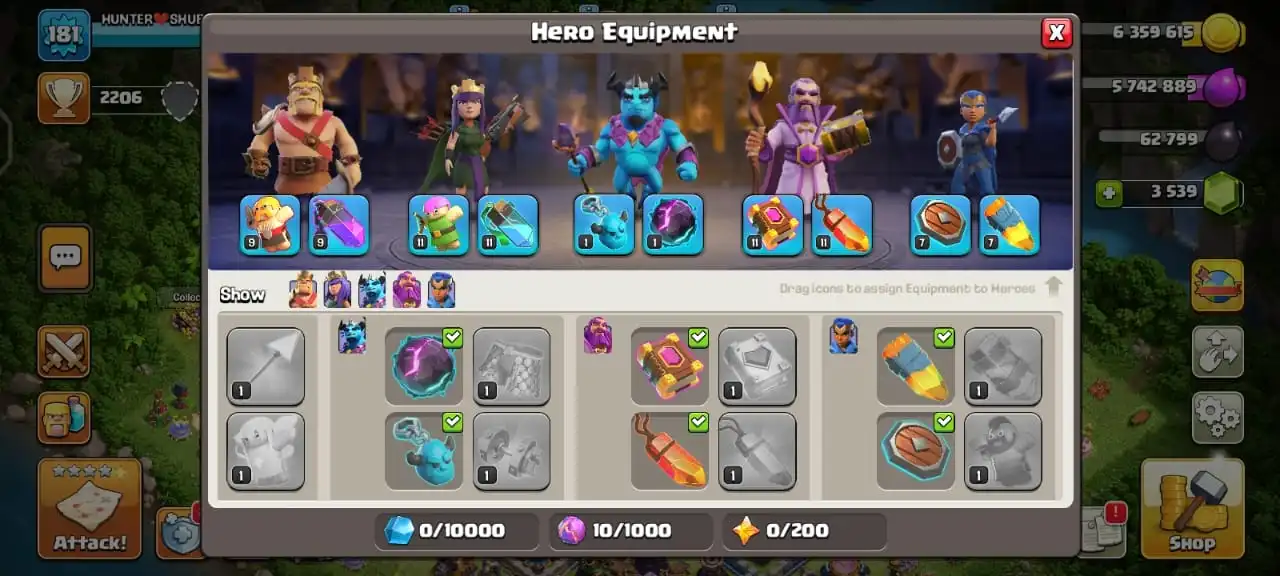Open the Shop
The width and height of the screenshot is (1280, 576).
[x=1192, y=508]
